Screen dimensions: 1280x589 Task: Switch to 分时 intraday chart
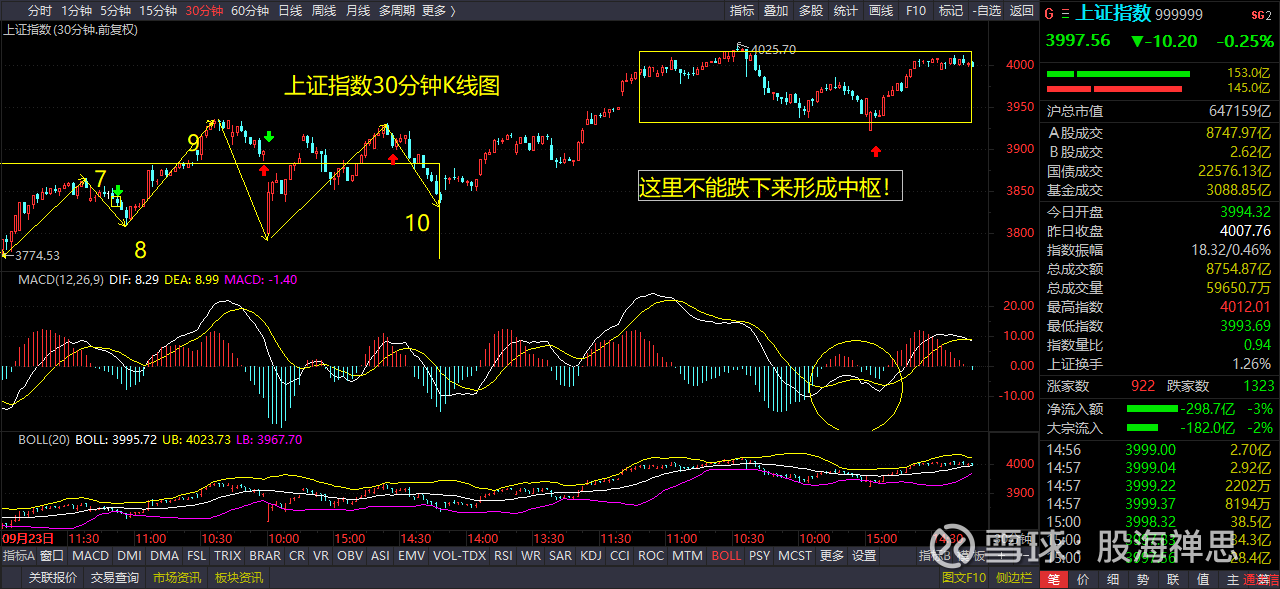tap(40, 11)
